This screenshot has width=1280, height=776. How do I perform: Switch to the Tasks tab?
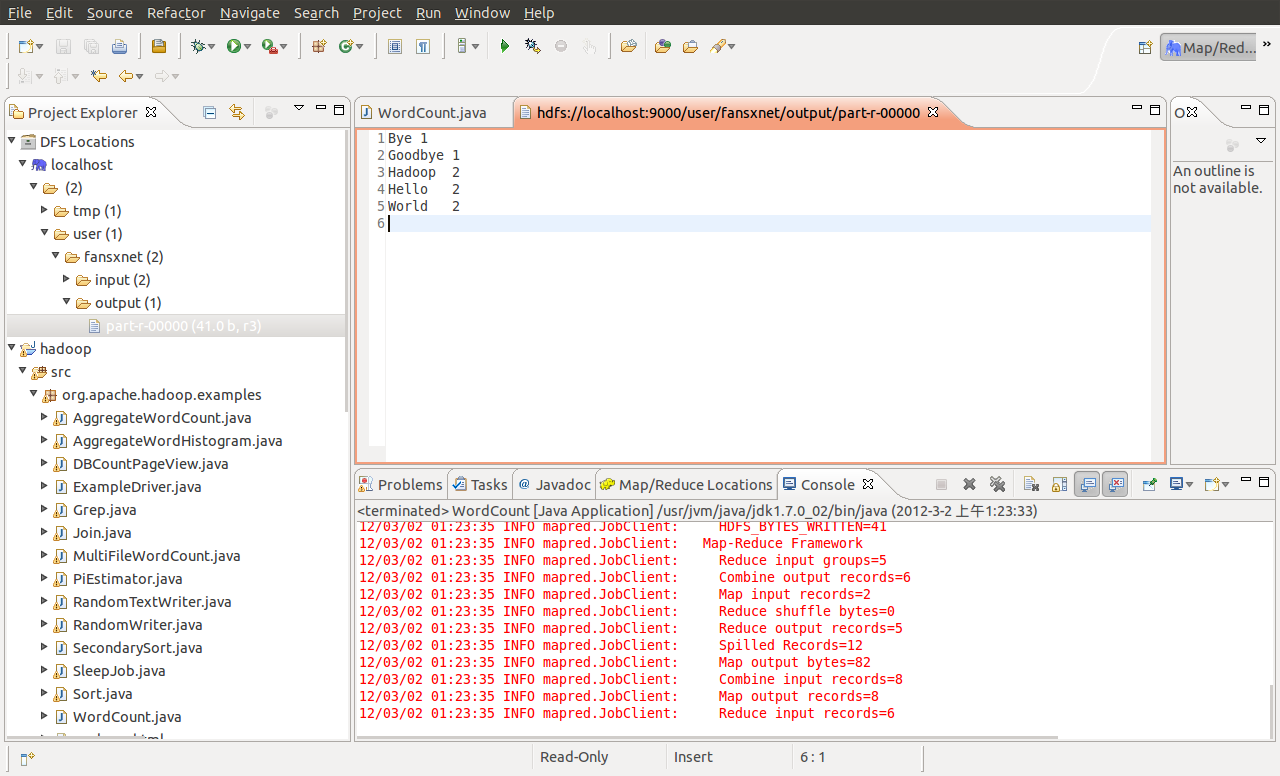tap(480, 484)
